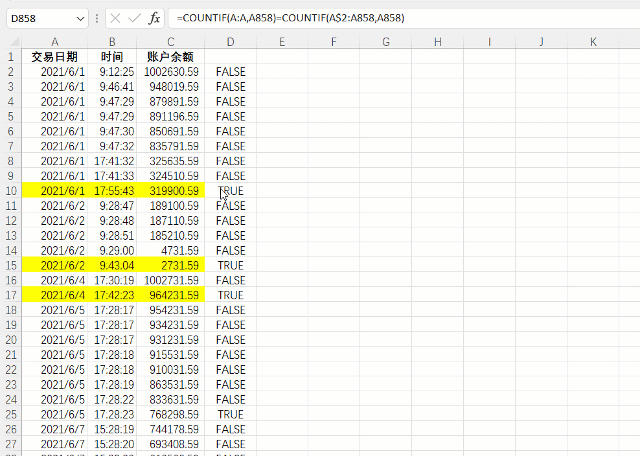Select row 10 header

[11, 191]
